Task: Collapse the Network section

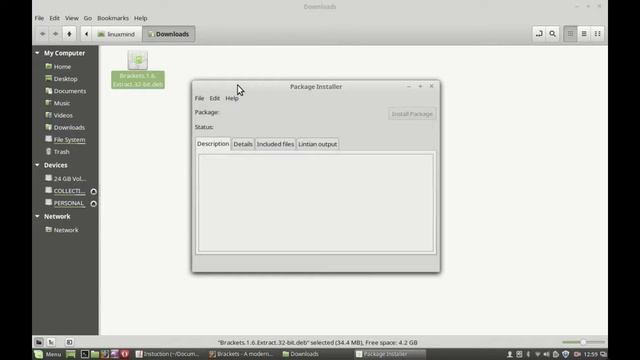Action: [x=37, y=216]
